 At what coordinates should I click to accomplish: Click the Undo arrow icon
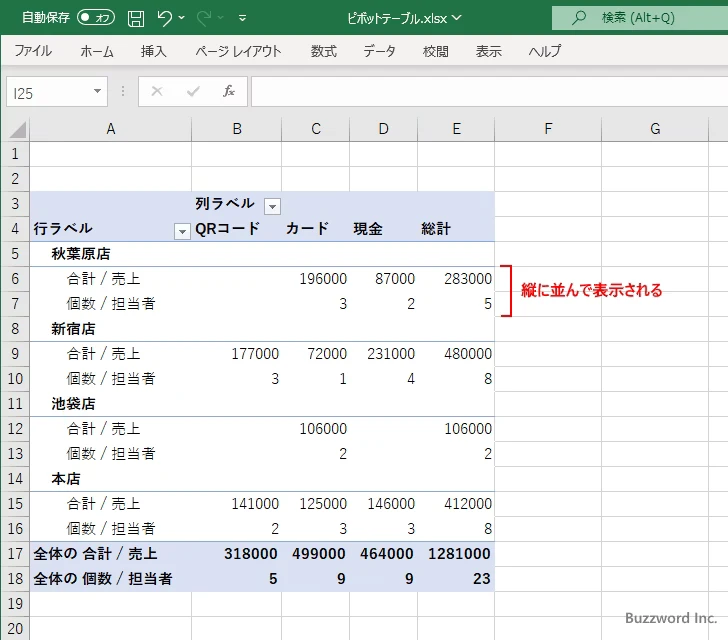pyautogui.click(x=165, y=18)
